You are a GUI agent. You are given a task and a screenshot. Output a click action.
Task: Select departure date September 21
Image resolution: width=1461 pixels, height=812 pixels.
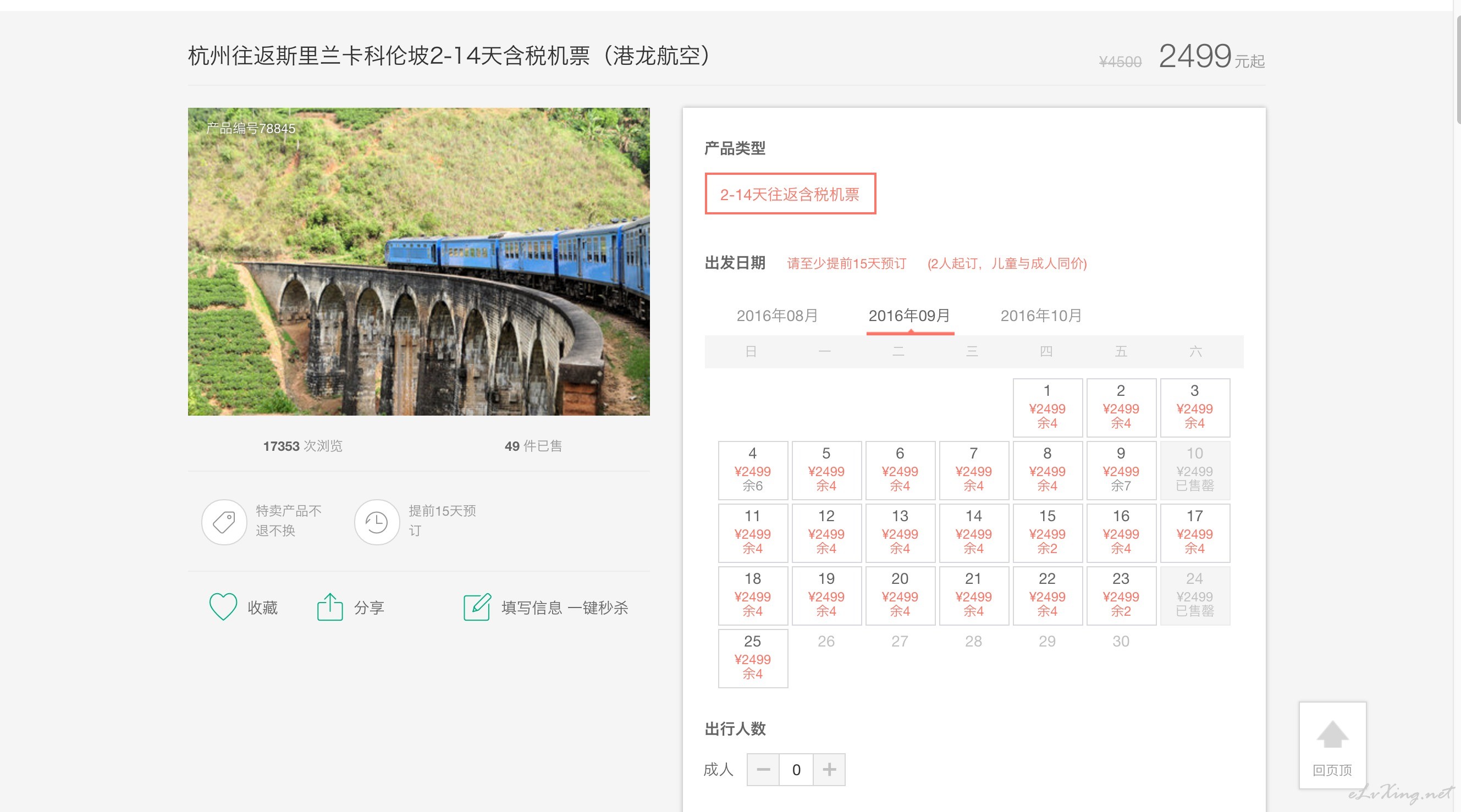[x=974, y=595]
